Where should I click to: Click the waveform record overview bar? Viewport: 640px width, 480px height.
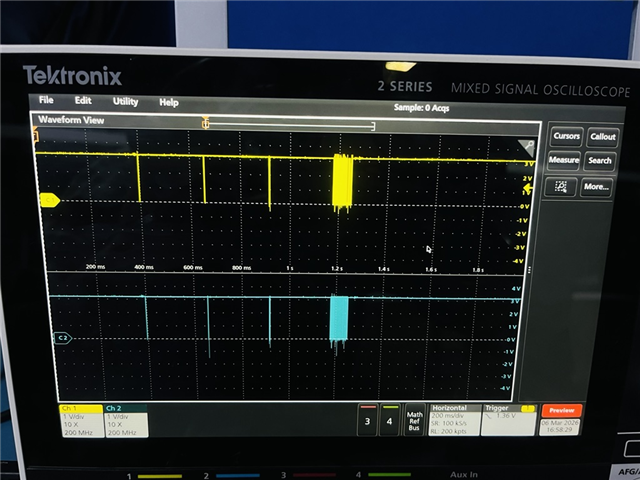(x=290, y=126)
